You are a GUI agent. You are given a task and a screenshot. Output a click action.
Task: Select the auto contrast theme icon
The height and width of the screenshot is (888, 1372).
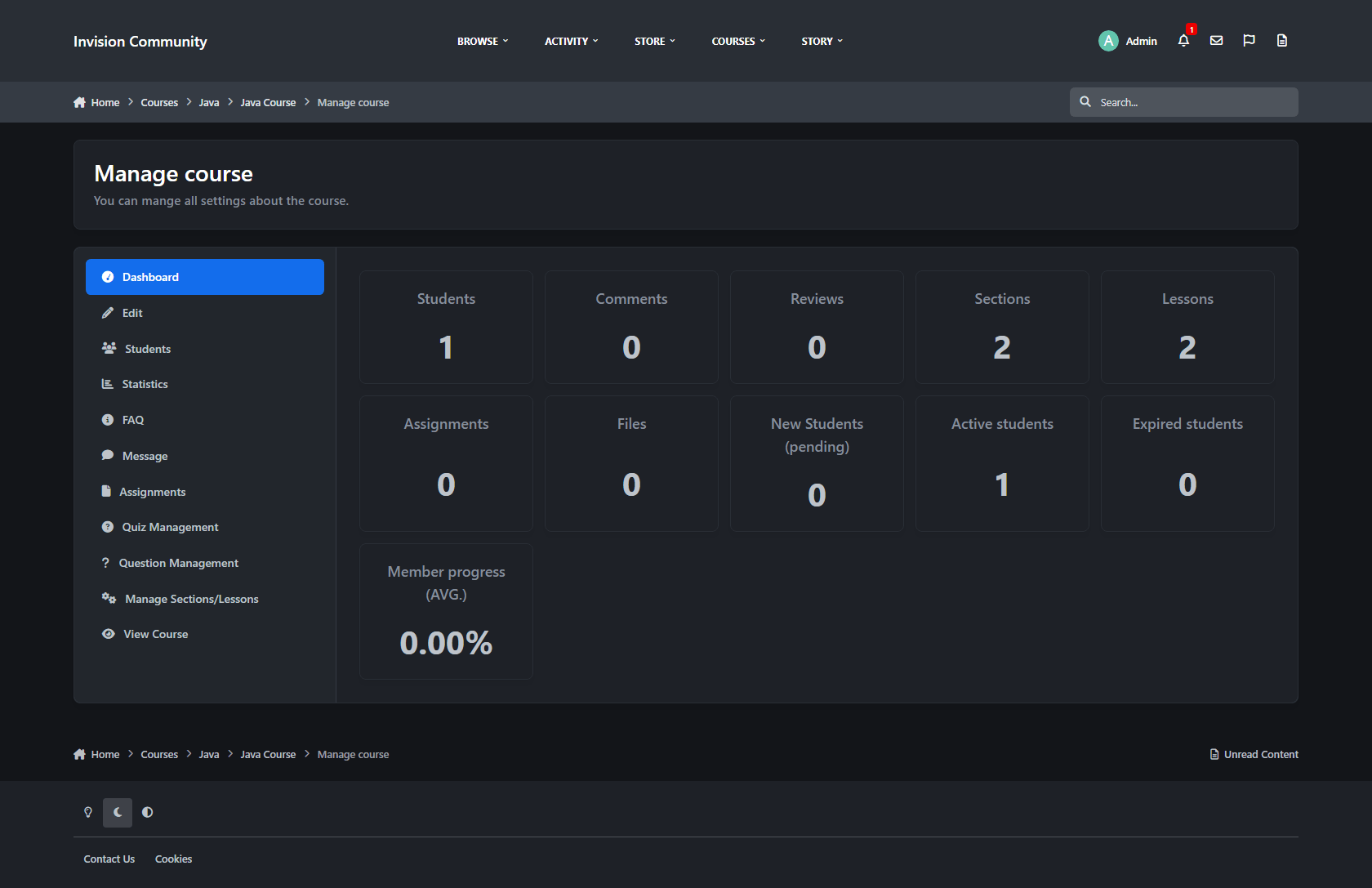tap(147, 812)
